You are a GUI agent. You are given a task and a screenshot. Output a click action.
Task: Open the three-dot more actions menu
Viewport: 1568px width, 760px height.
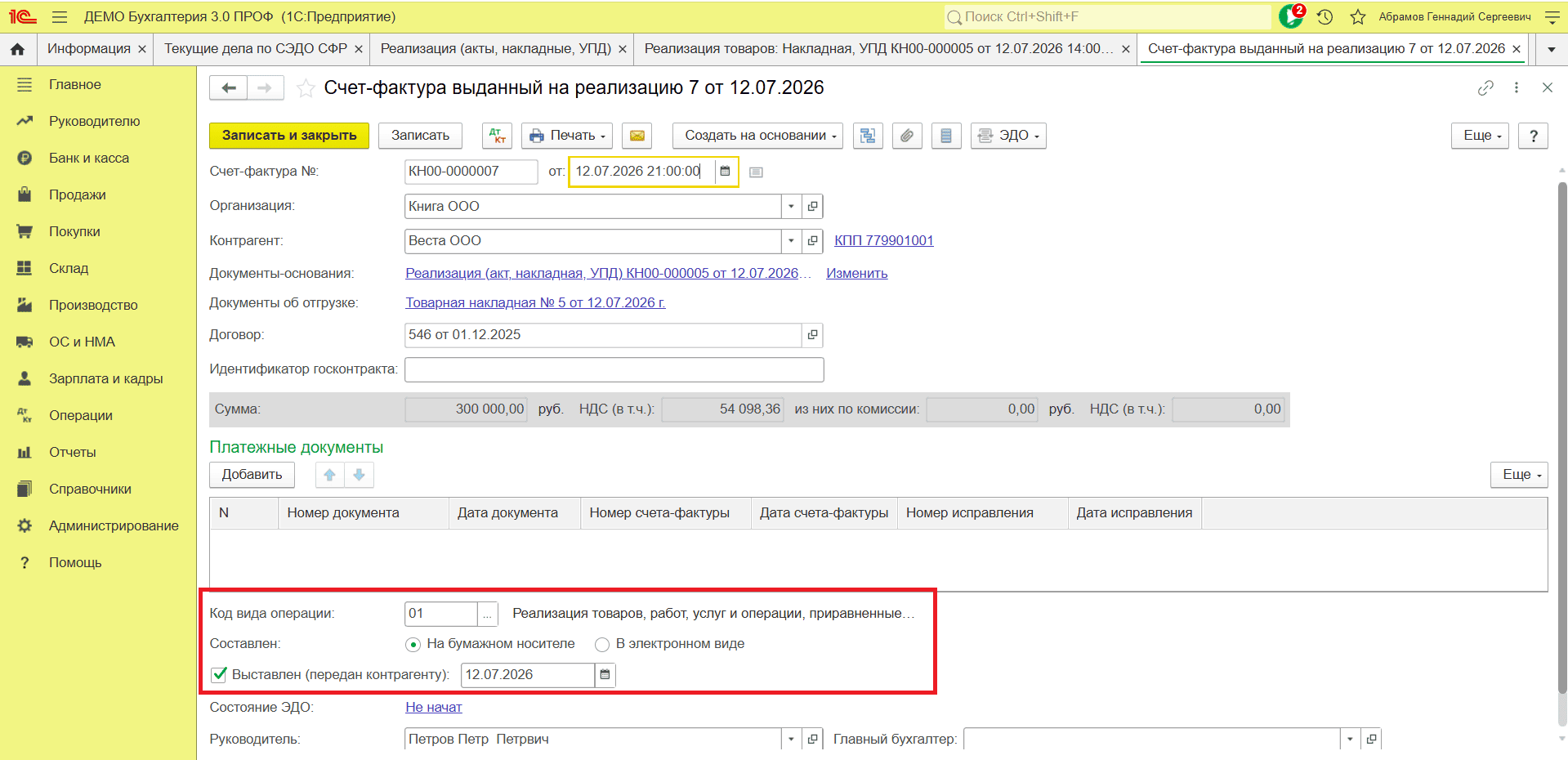(1517, 87)
